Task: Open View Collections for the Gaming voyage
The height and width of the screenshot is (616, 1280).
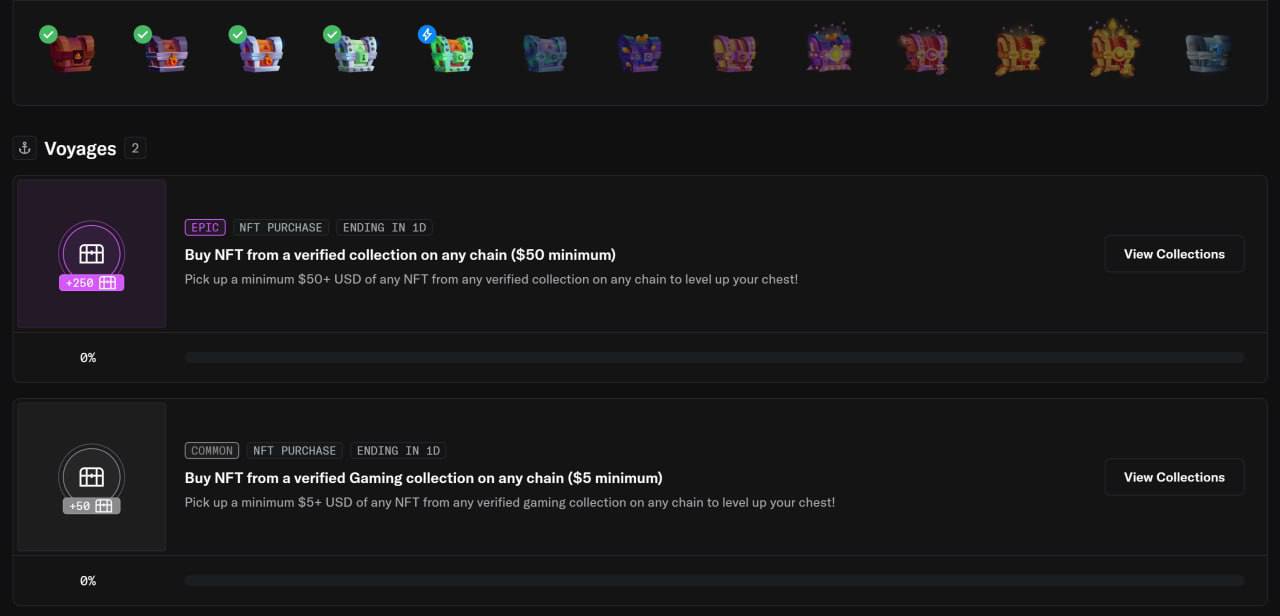Action: (x=1174, y=477)
